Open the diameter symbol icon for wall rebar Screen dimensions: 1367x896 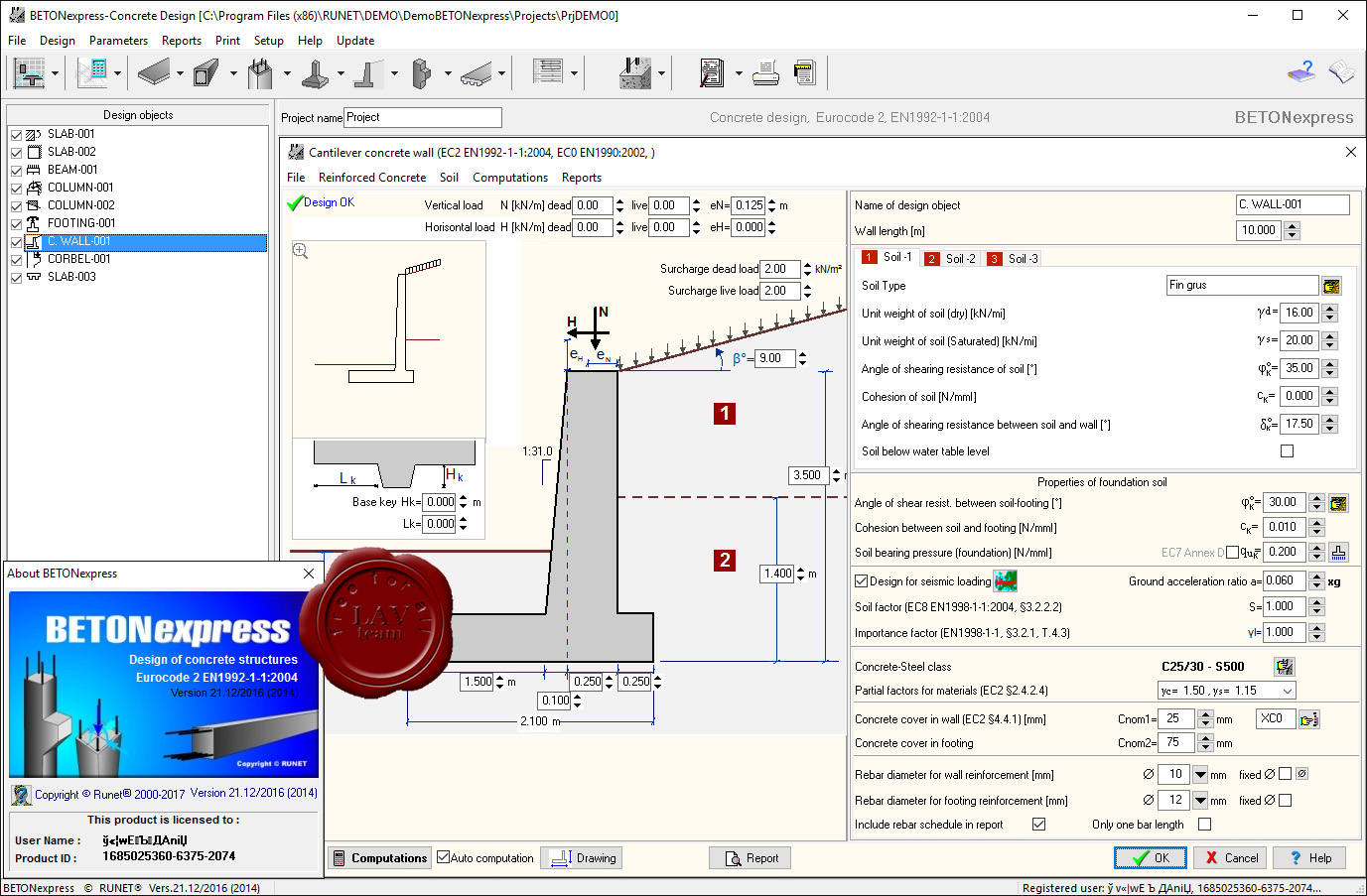pyautogui.click(x=1302, y=774)
